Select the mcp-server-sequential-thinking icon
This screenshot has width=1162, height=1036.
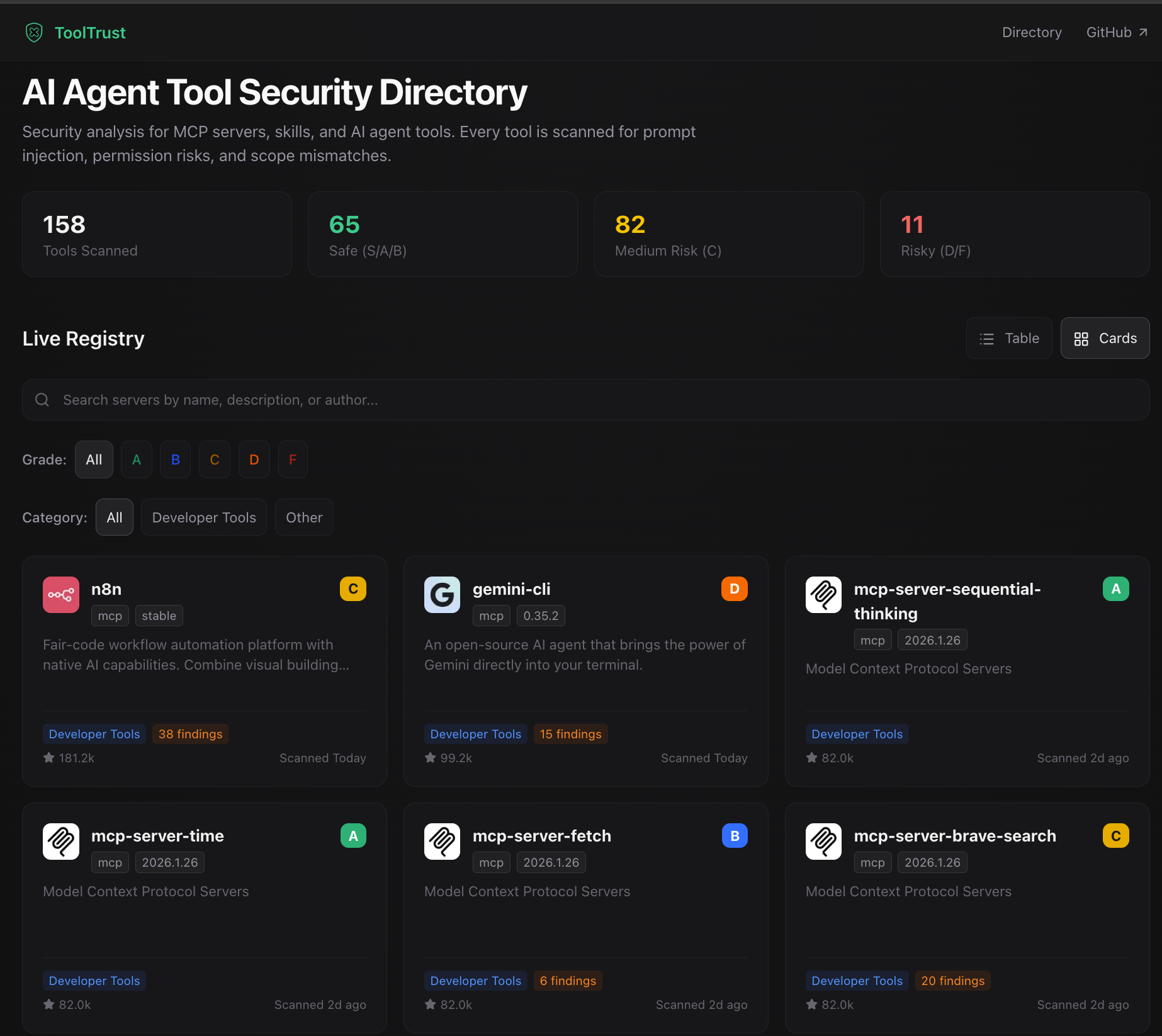tap(823, 594)
